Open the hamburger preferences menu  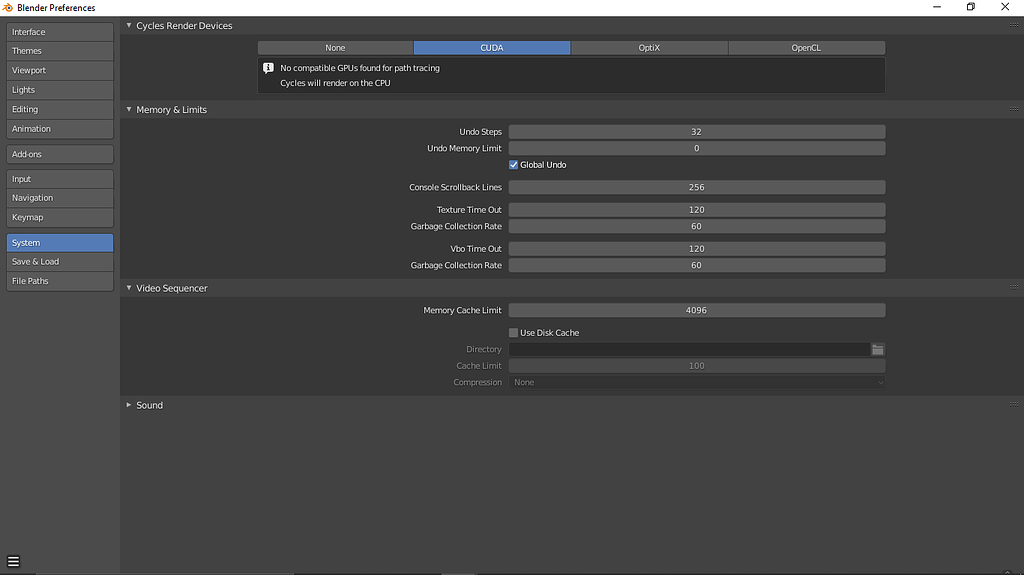coord(13,561)
